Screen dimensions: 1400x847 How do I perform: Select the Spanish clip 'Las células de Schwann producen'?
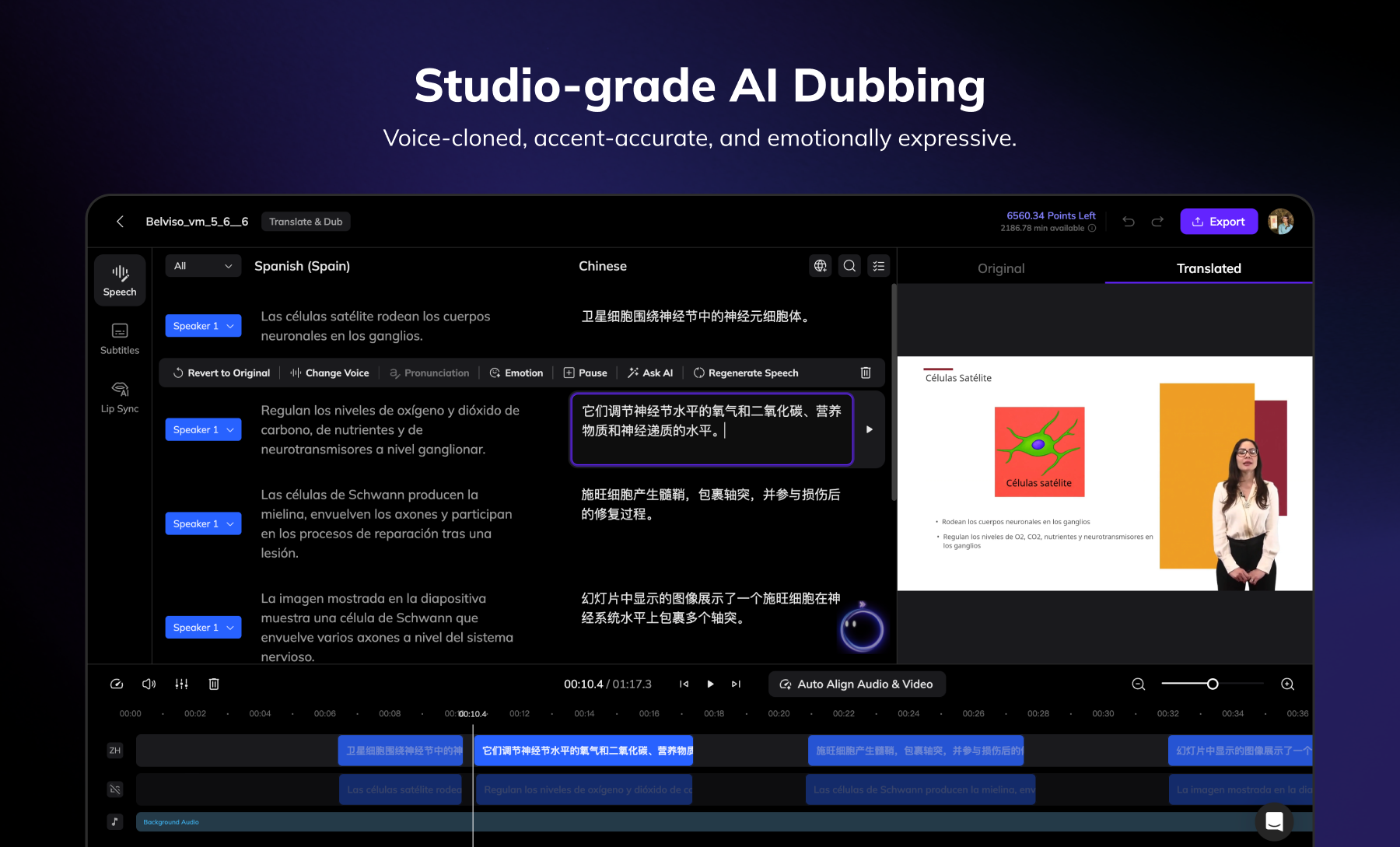tap(920, 789)
